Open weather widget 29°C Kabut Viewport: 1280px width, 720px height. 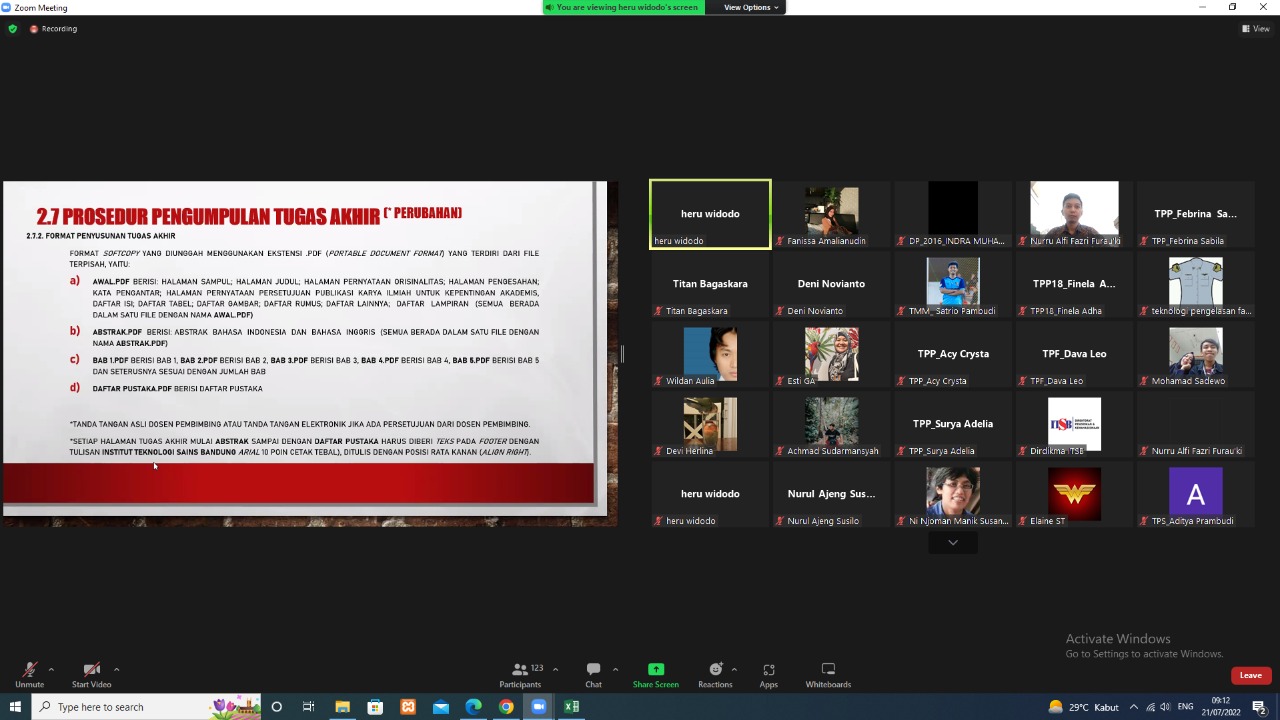(x=1083, y=707)
